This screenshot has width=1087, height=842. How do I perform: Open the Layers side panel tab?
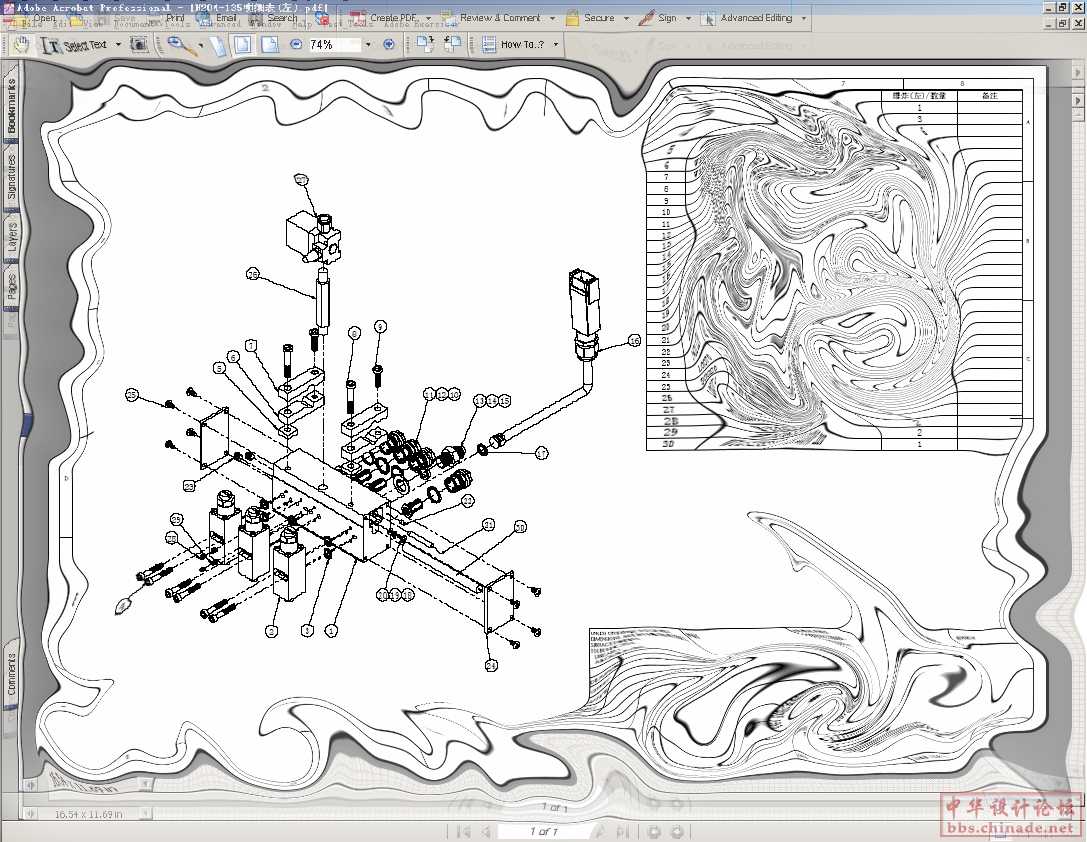click(12, 238)
